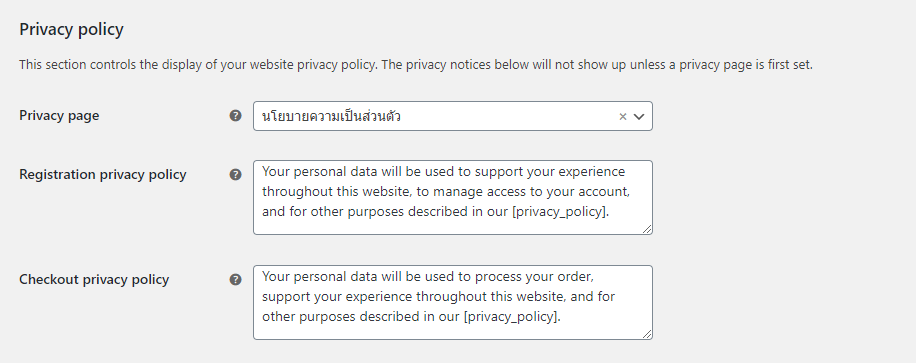This screenshot has height=363, width=916.
Task: Click into the Registration privacy policy textarea
Action: [x=453, y=198]
